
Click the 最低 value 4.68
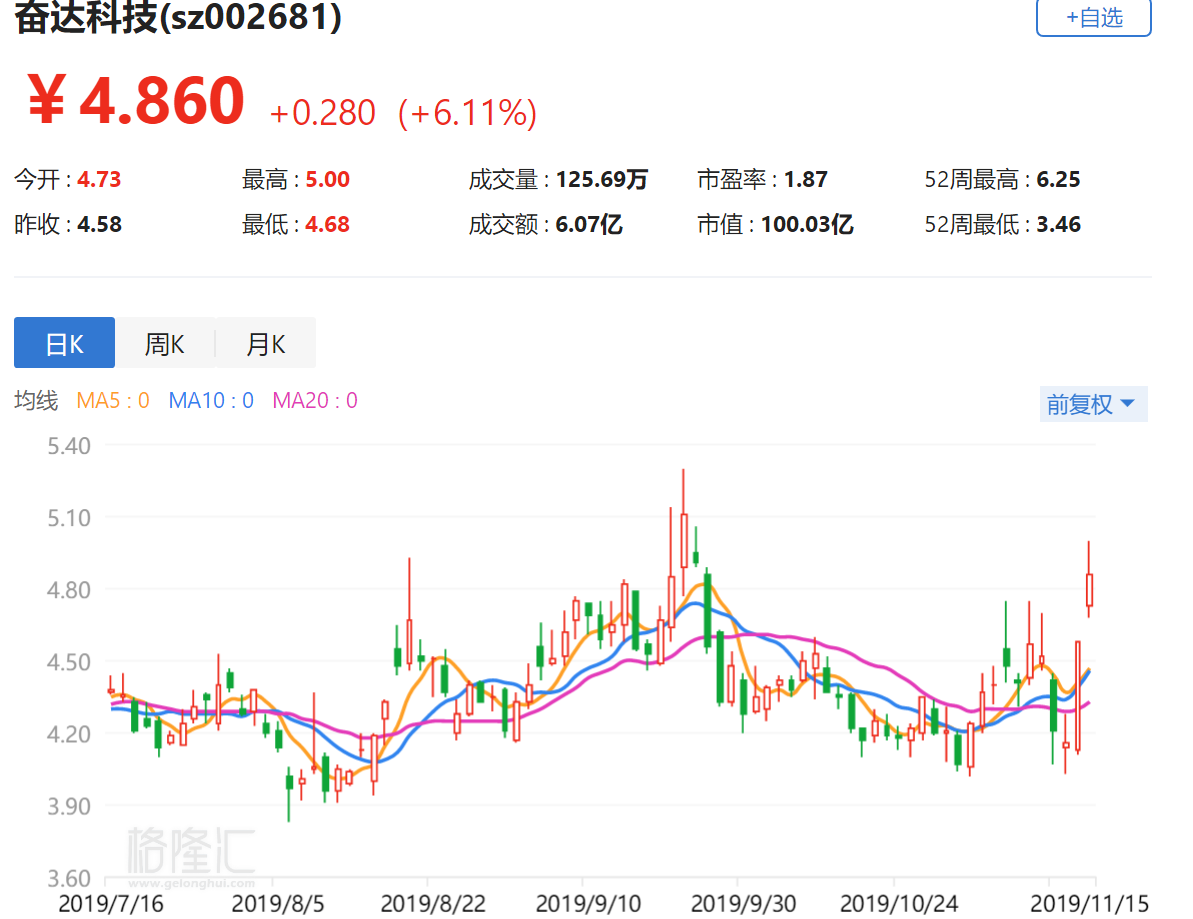pyautogui.click(x=327, y=224)
